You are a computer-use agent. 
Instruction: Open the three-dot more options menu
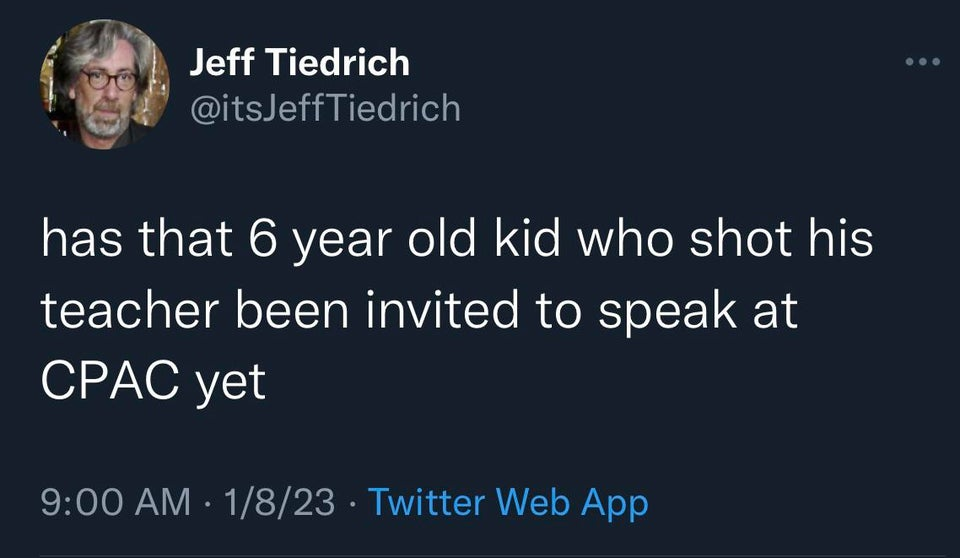click(923, 61)
